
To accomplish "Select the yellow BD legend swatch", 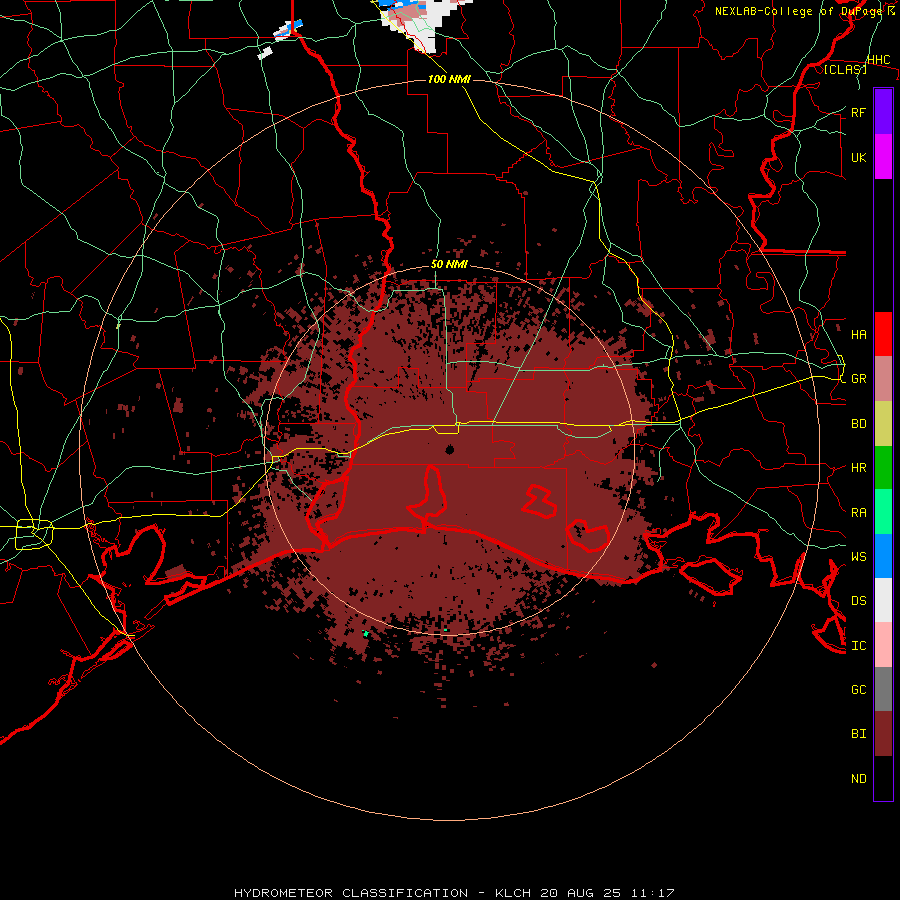I will click(x=883, y=423).
